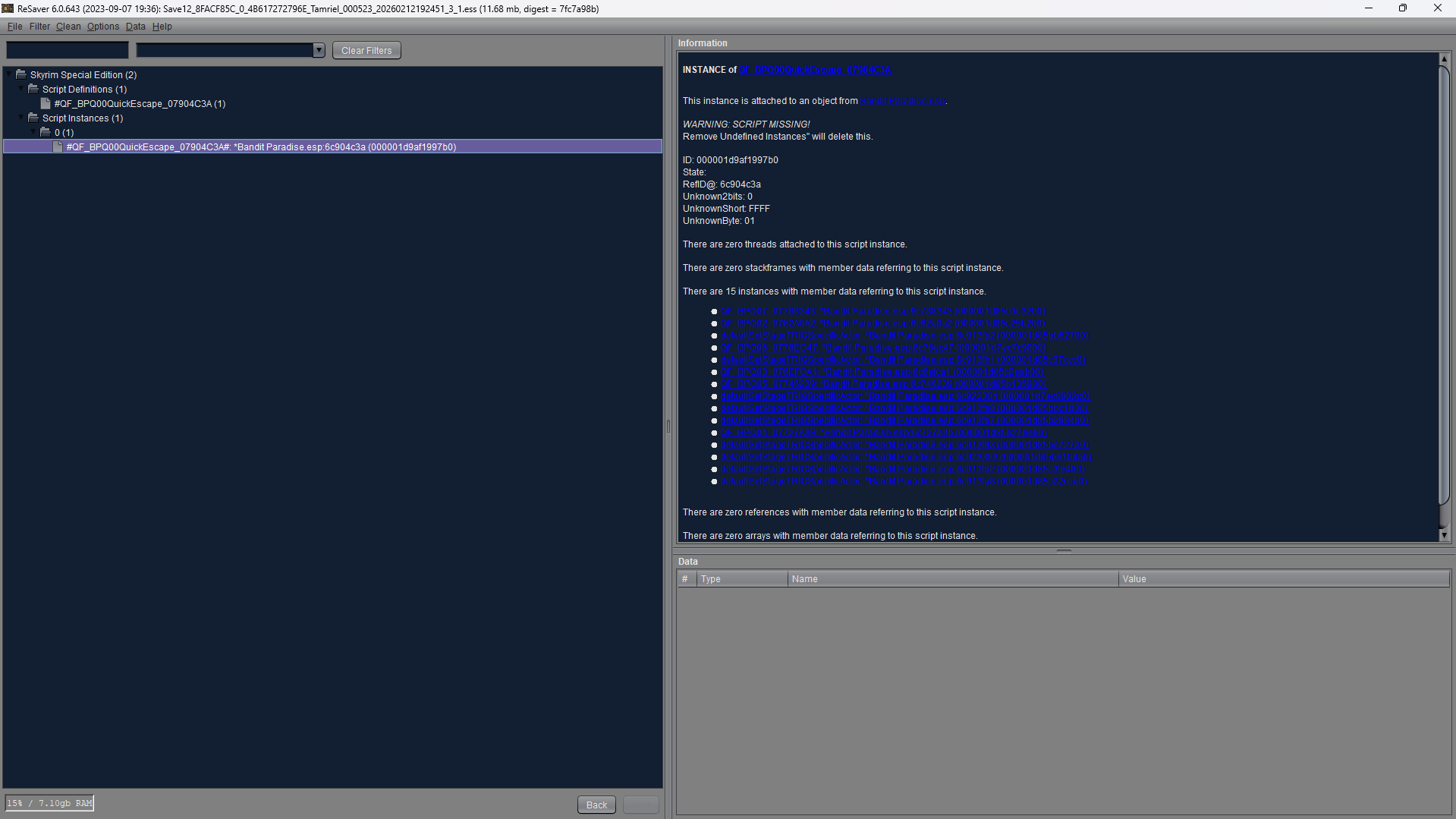Open defaultSetStageTRIGSpecificActor 6c923301 link
1456x819 pixels.
(905, 396)
